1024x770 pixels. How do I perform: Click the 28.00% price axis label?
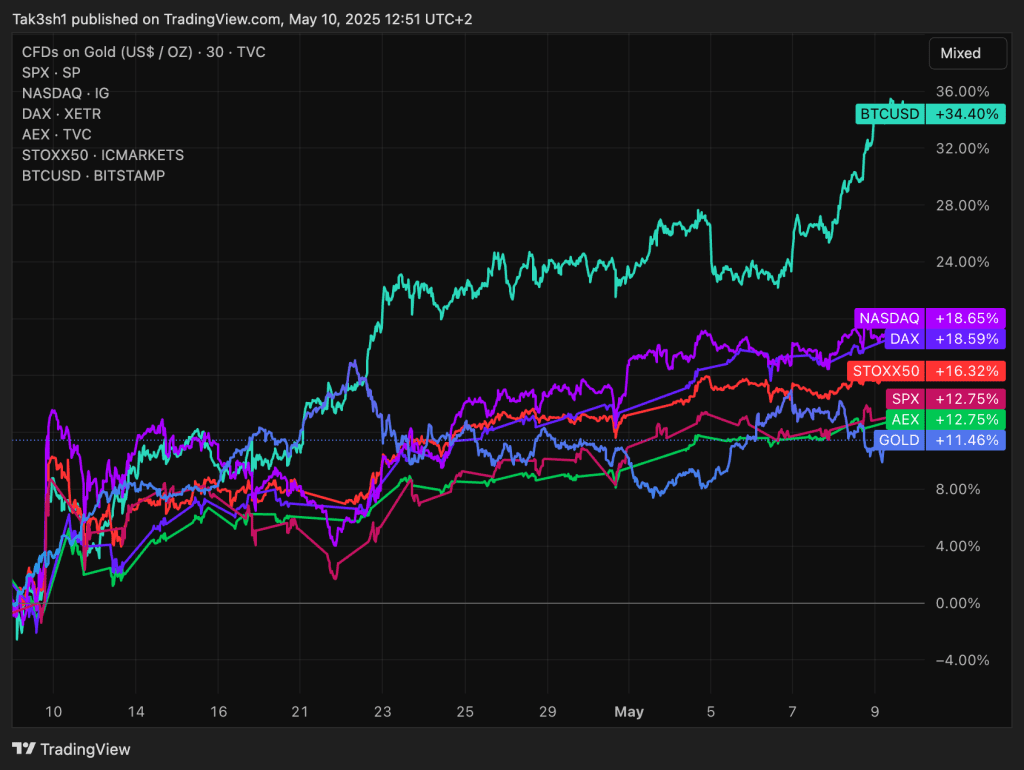pos(962,205)
